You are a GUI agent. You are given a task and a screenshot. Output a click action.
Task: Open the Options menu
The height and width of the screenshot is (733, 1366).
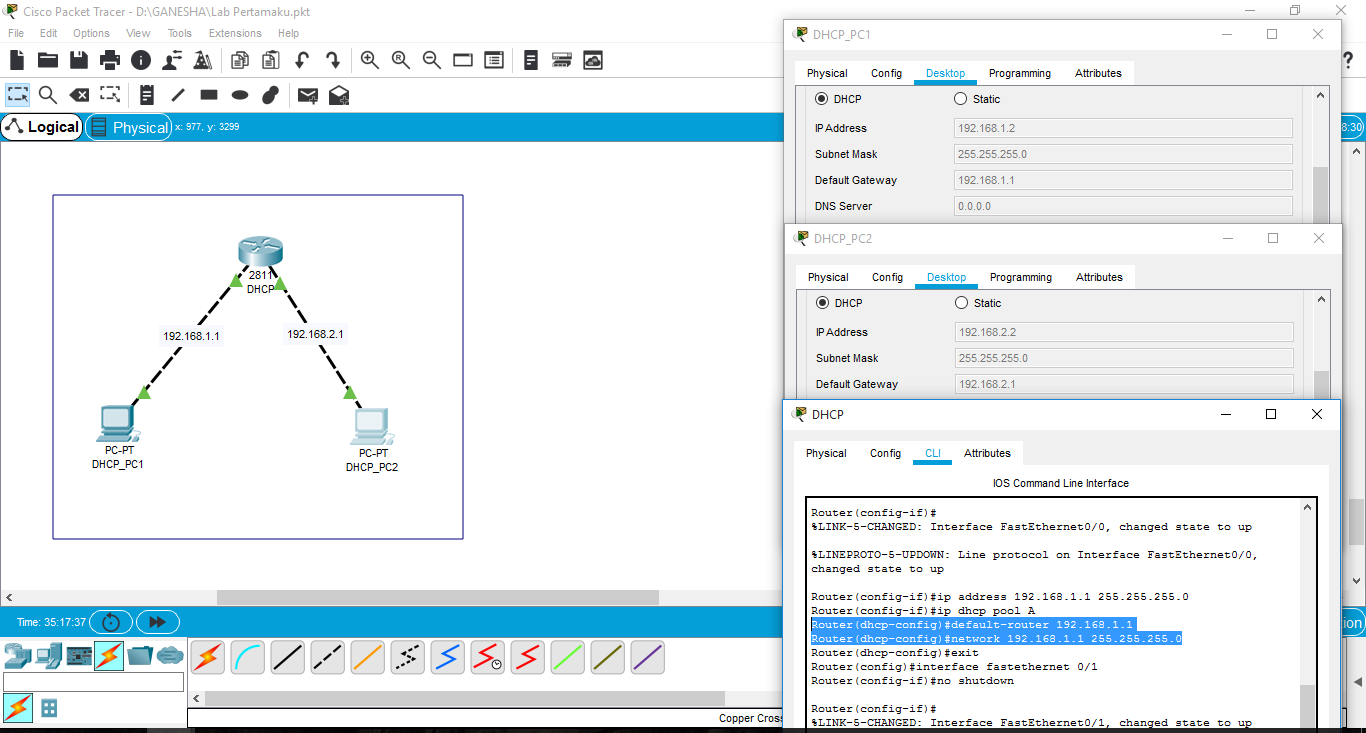tap(91, 33)
